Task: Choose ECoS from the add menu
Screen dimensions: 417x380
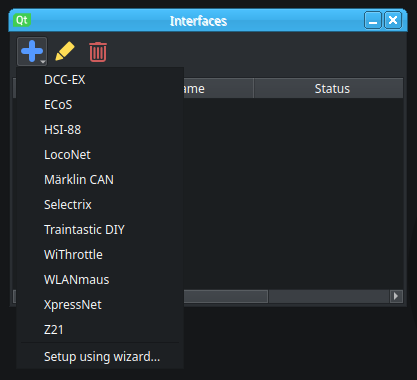Action: (x=100, y=105)
